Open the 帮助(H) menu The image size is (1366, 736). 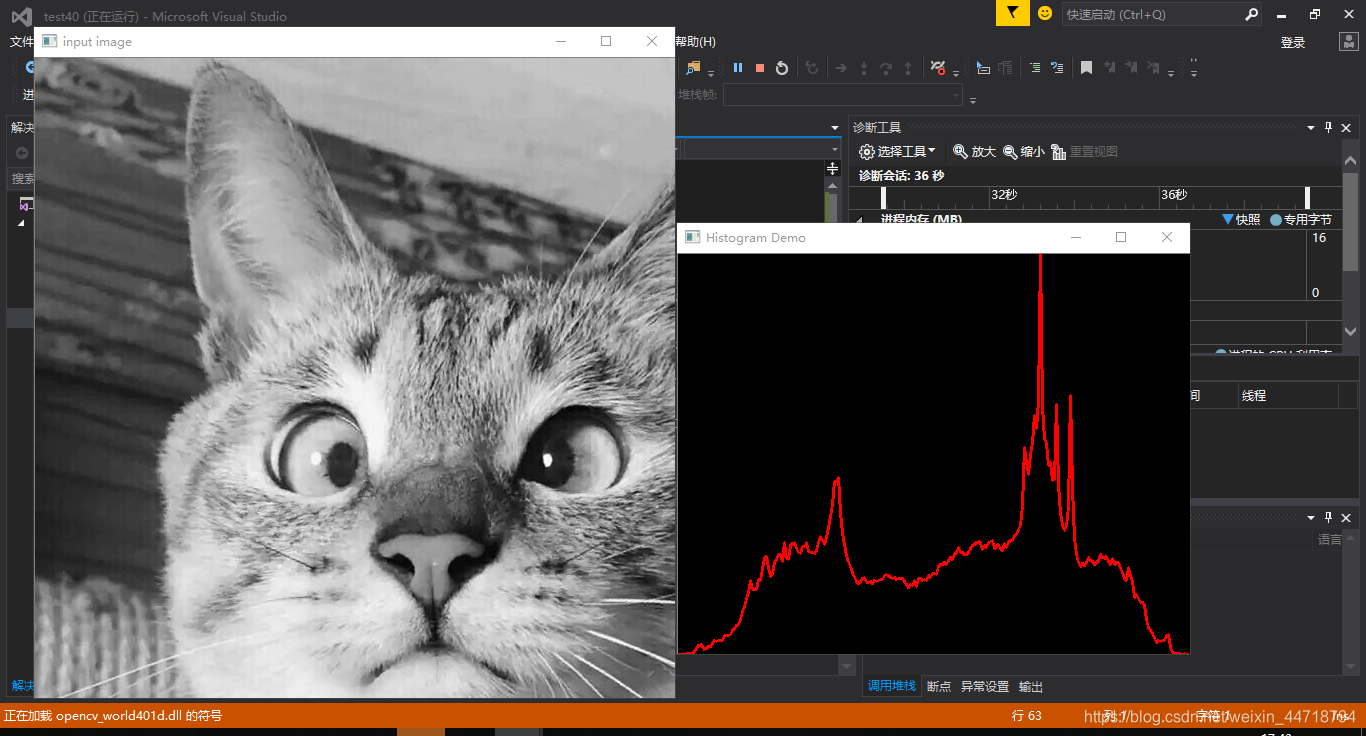click(x=696, y=42)
